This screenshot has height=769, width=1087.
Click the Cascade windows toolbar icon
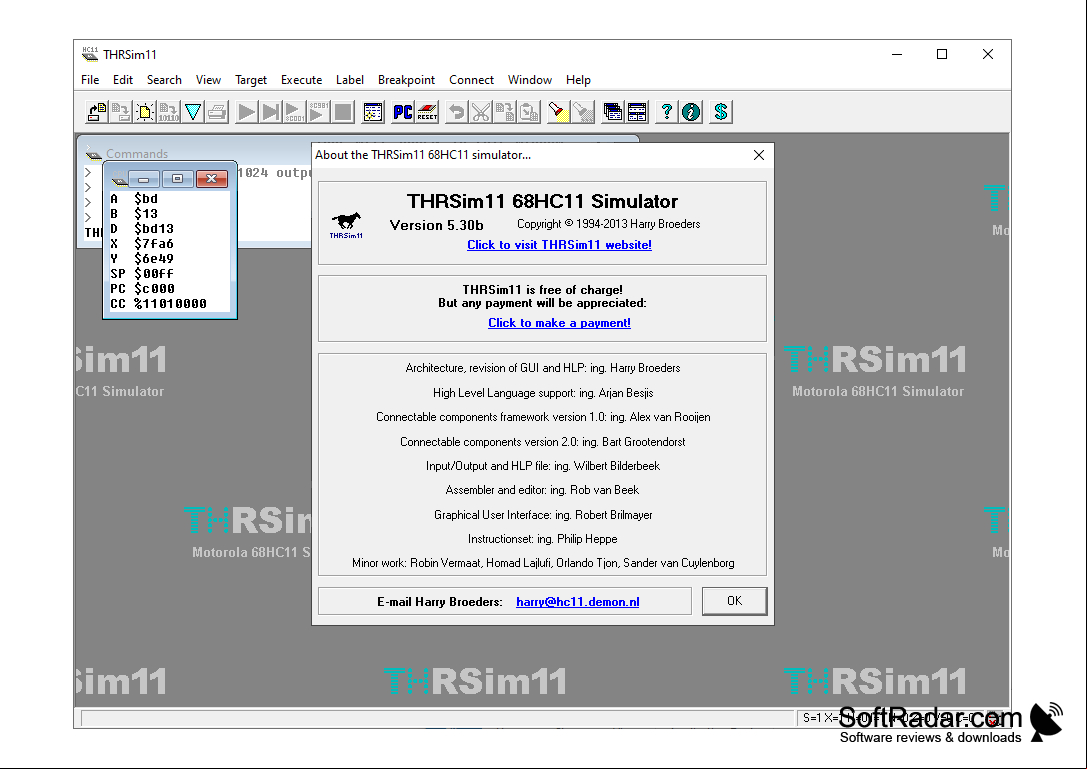[613, 112]
